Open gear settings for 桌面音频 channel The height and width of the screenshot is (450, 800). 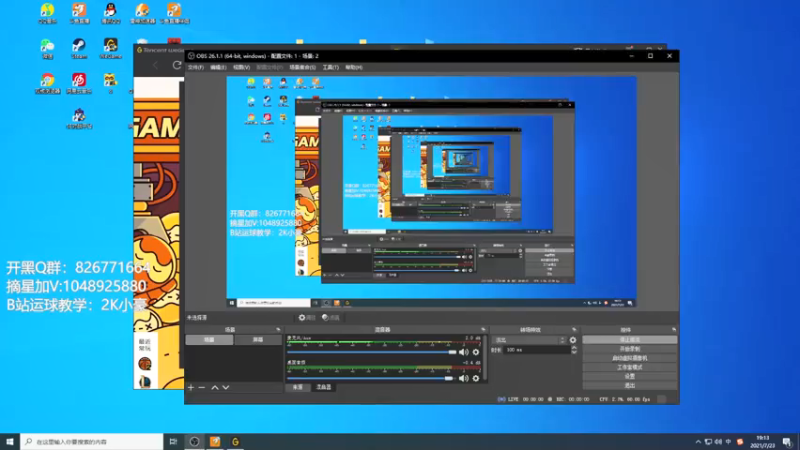coord(476,378)
